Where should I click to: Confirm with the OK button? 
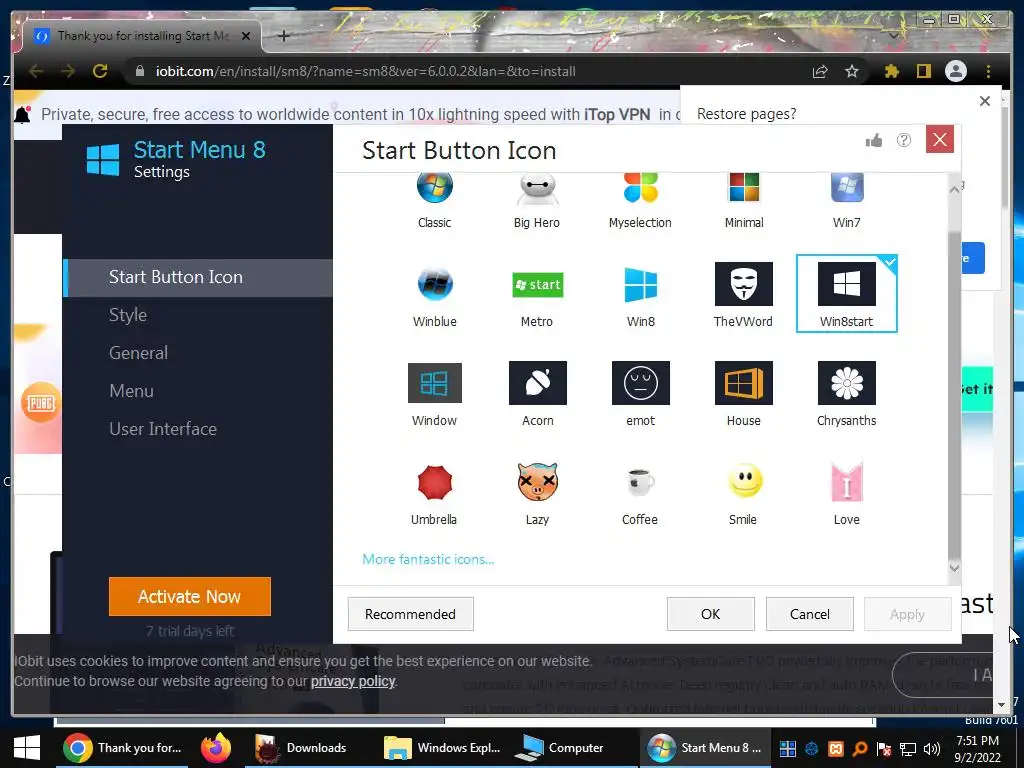711,614
